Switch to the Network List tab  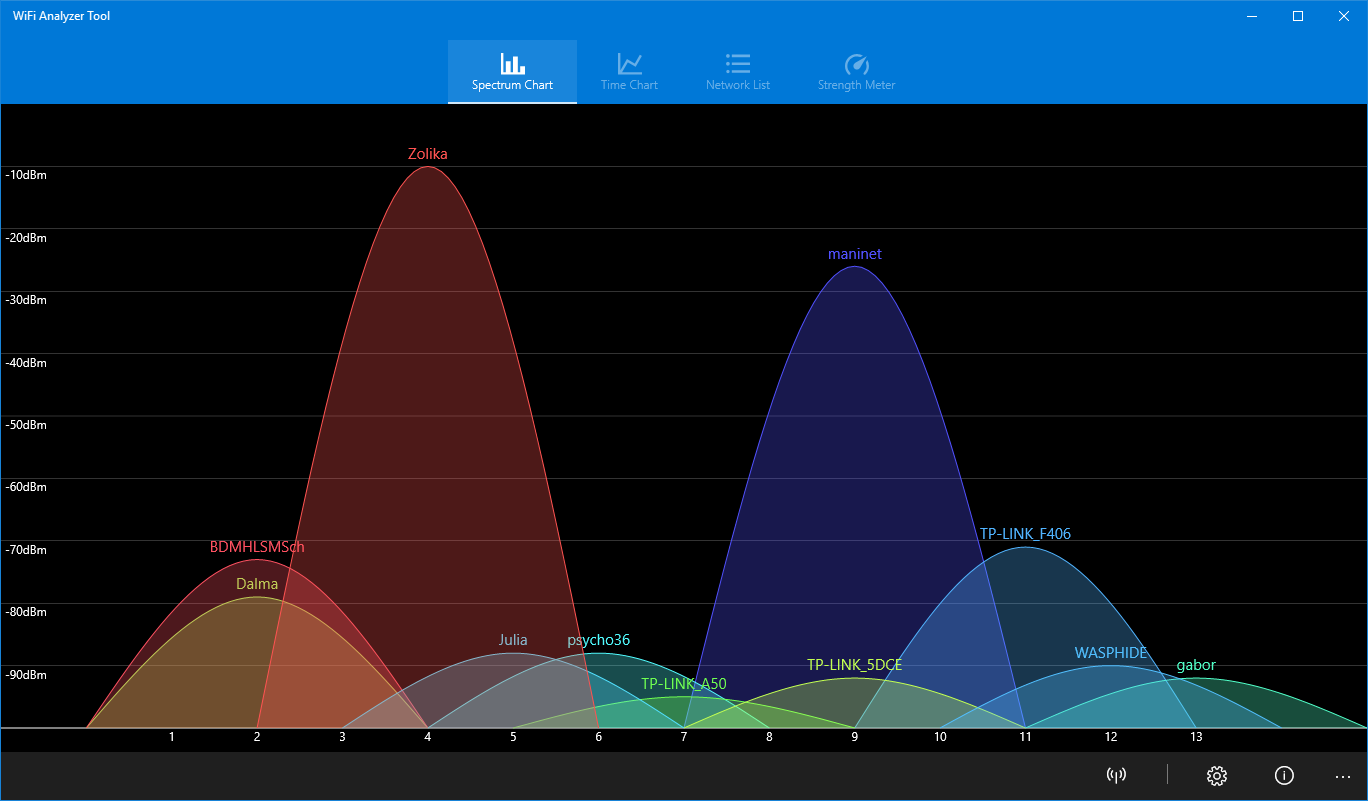pos(737,70)
